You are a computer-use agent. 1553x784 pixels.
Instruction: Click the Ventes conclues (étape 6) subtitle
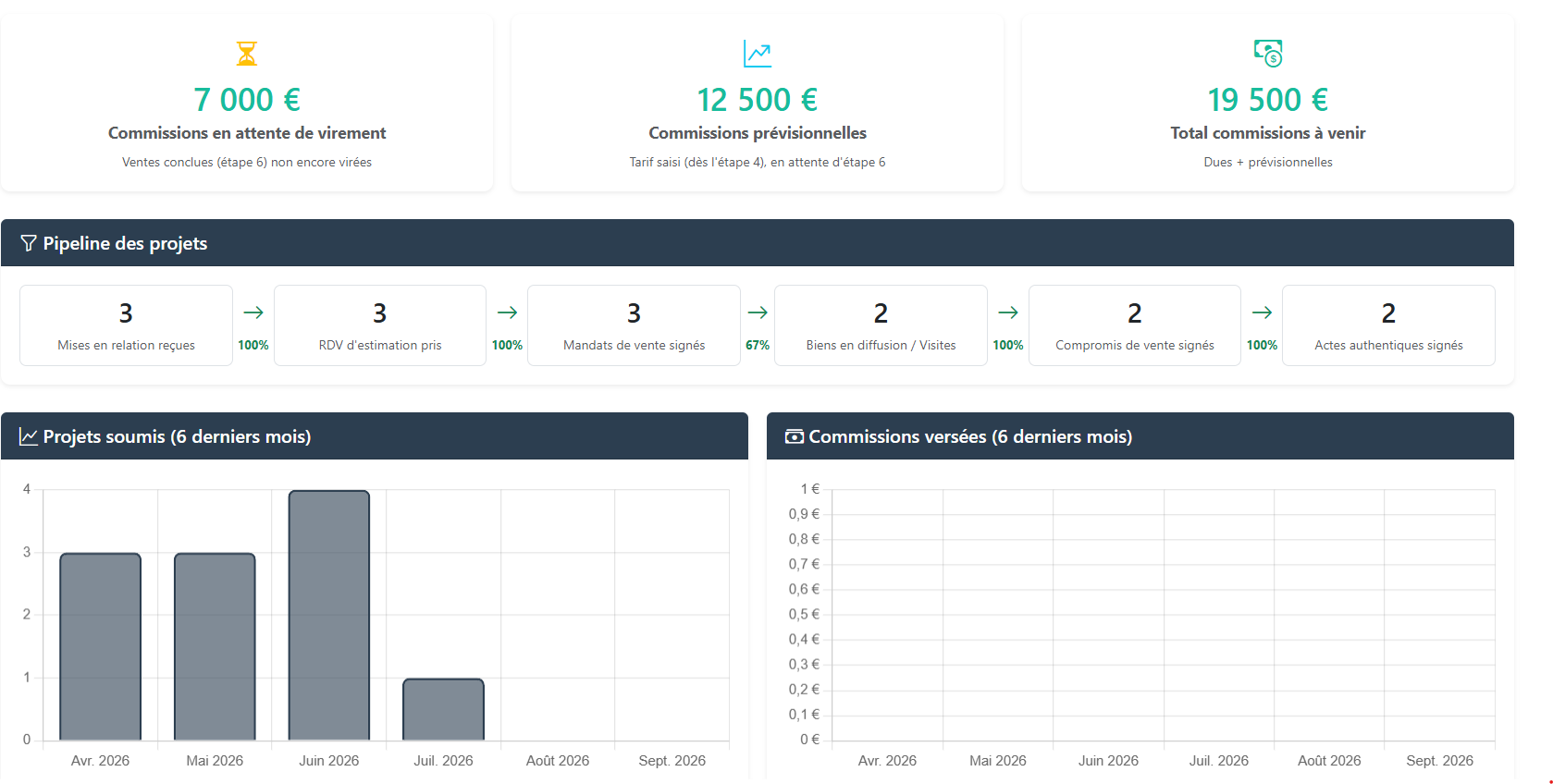point(247,162)
